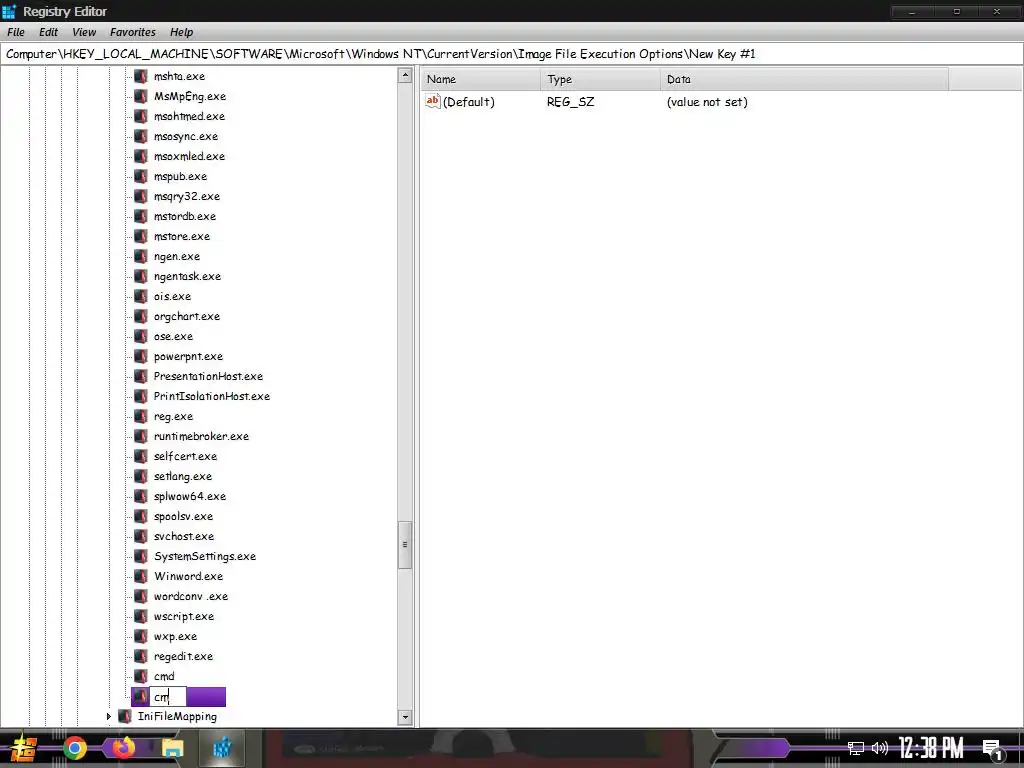Select the (Default) value entry
The image size is (1024, 768).
(x=468, y=102)
